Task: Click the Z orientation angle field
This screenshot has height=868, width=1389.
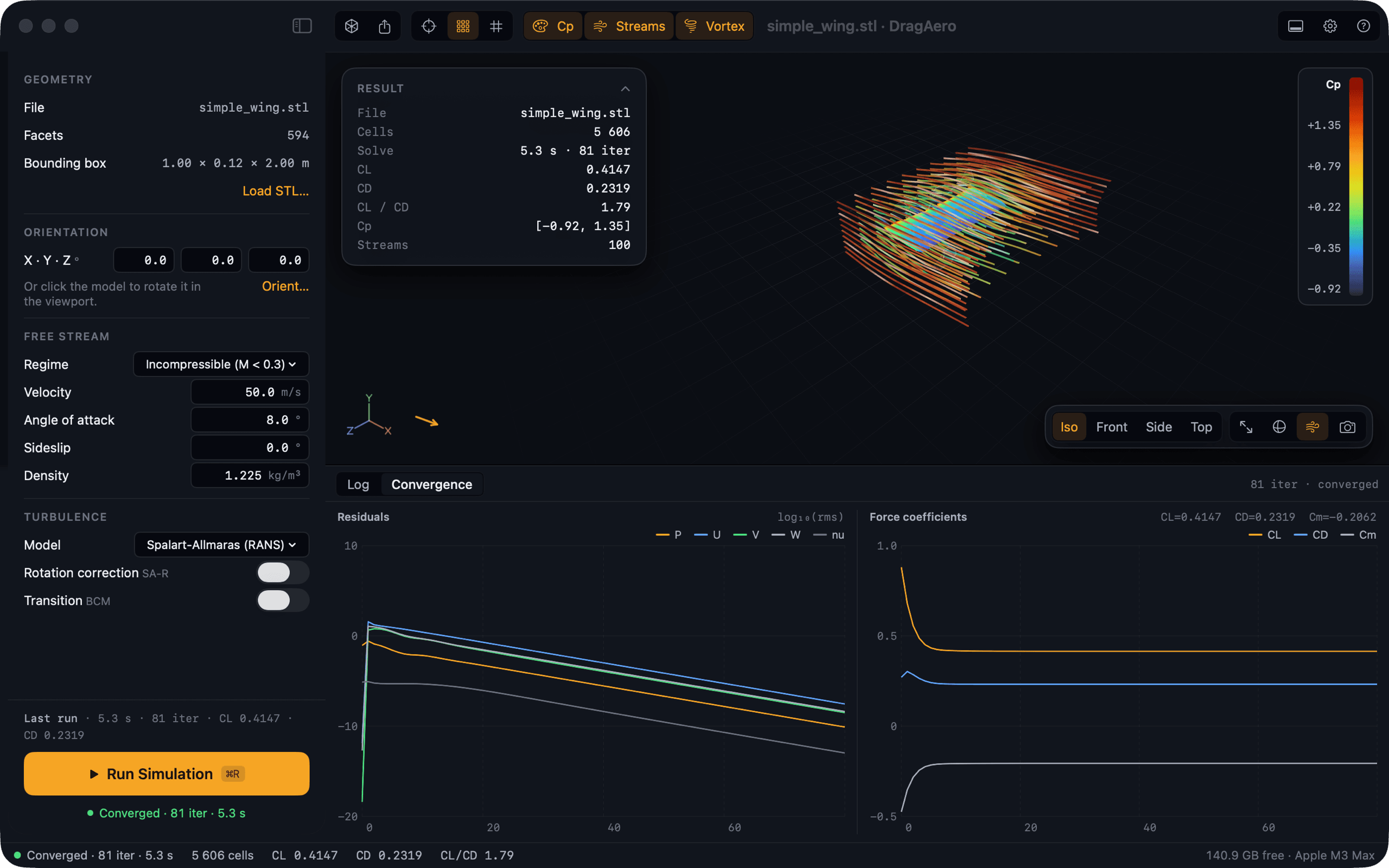Action: pyautogui.click(x=279, y=260)
